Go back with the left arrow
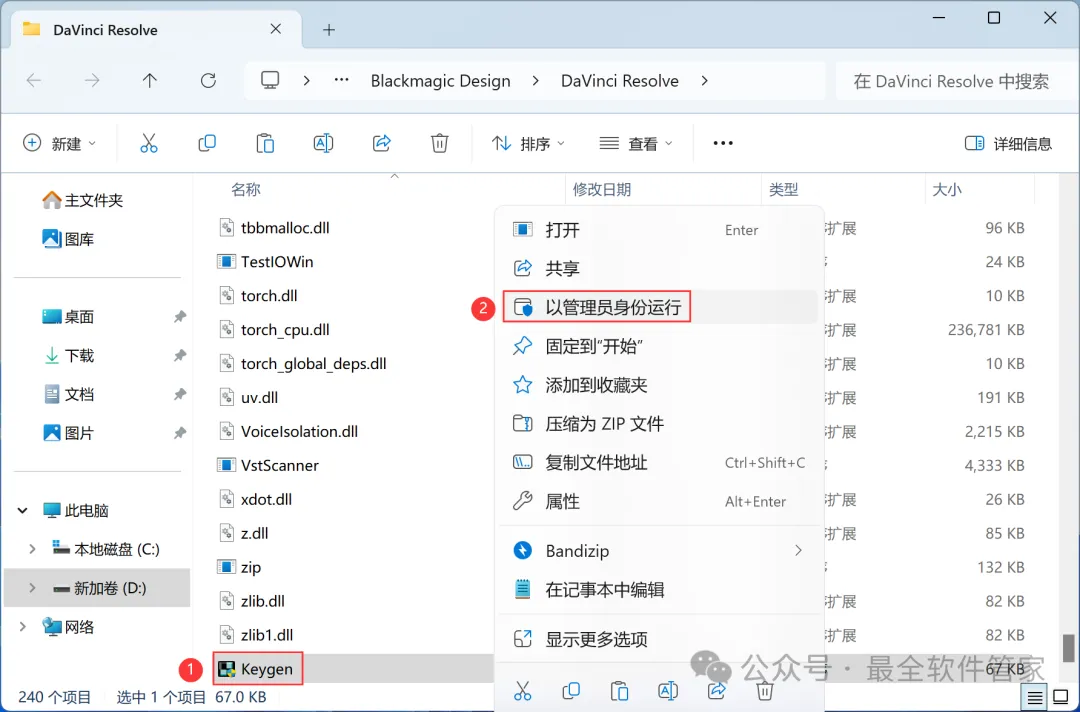 [34, 81]
